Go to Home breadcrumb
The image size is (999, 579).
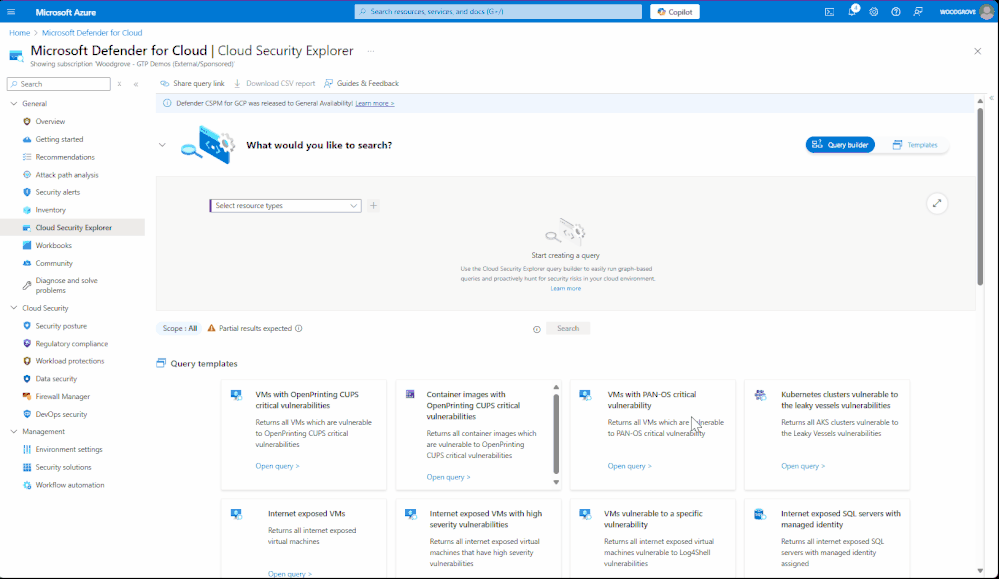click(19, 32)
